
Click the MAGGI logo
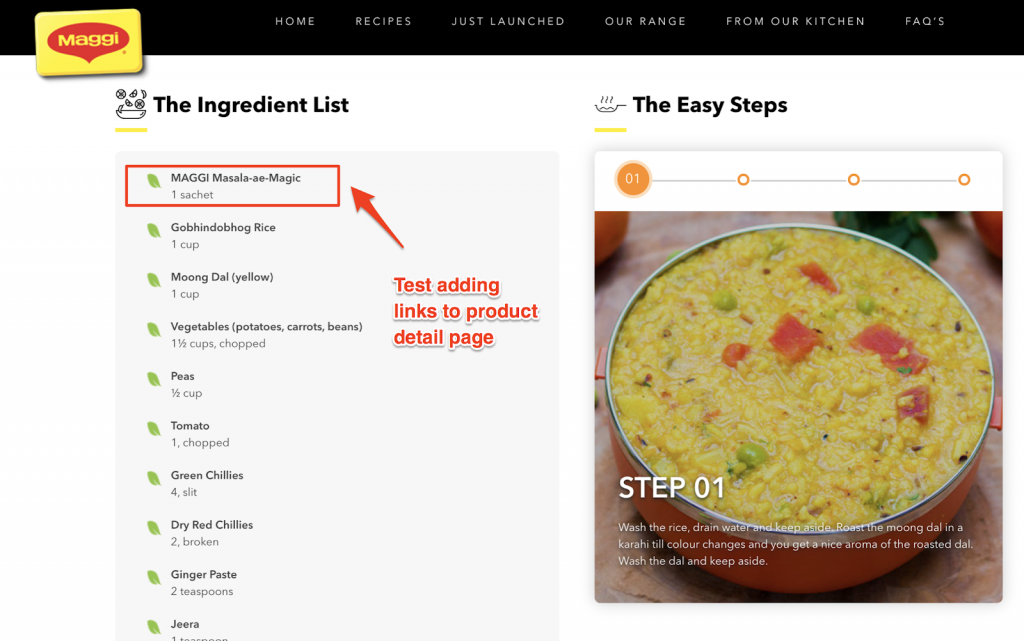(89, 43)
